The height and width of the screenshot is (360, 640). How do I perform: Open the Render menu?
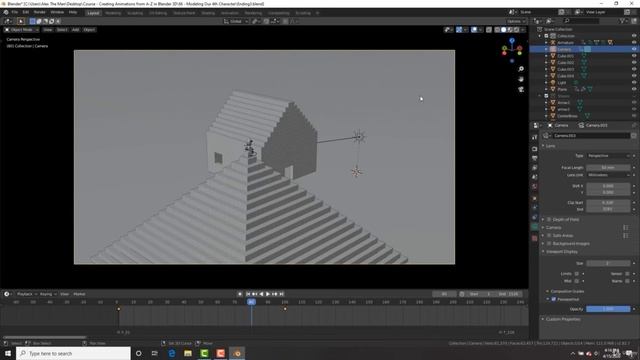[40, 12]
